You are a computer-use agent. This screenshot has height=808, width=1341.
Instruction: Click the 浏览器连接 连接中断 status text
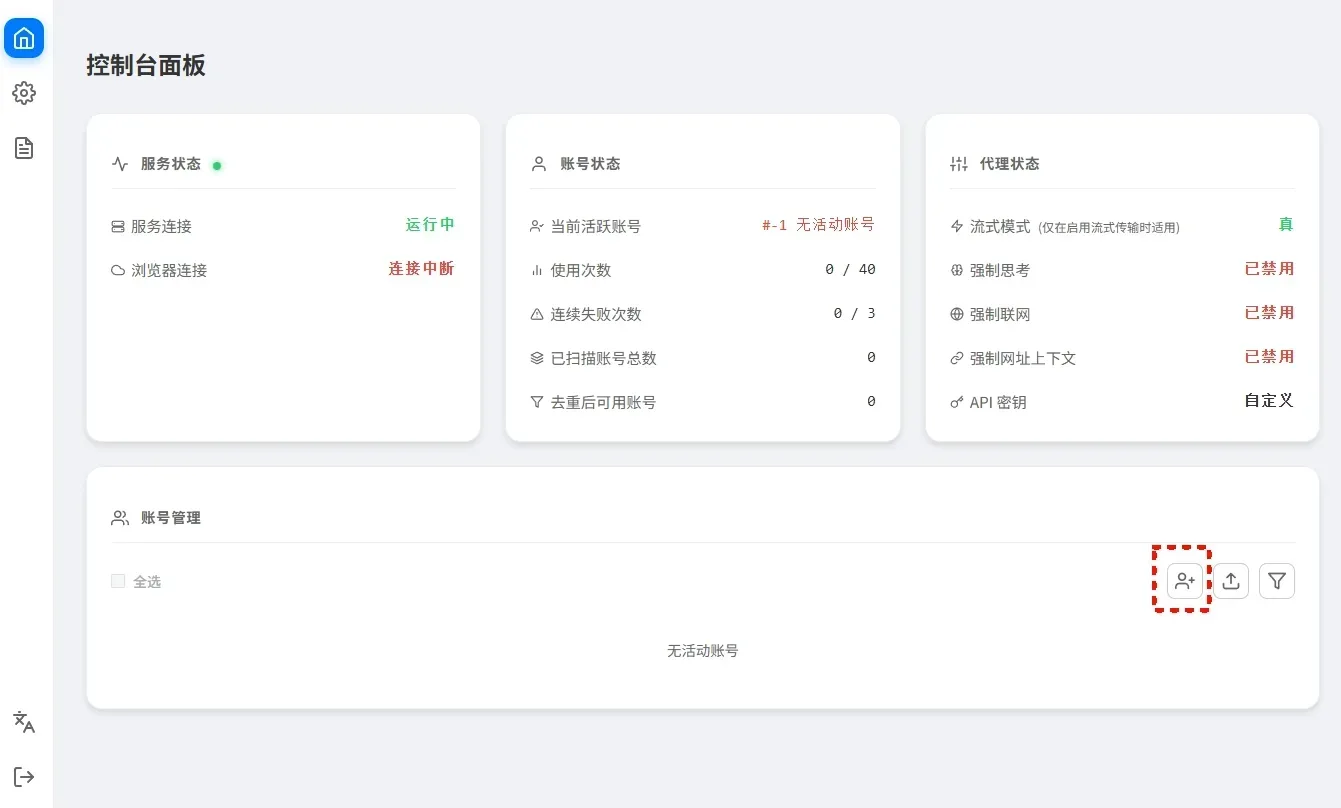(x=421, y=269)
